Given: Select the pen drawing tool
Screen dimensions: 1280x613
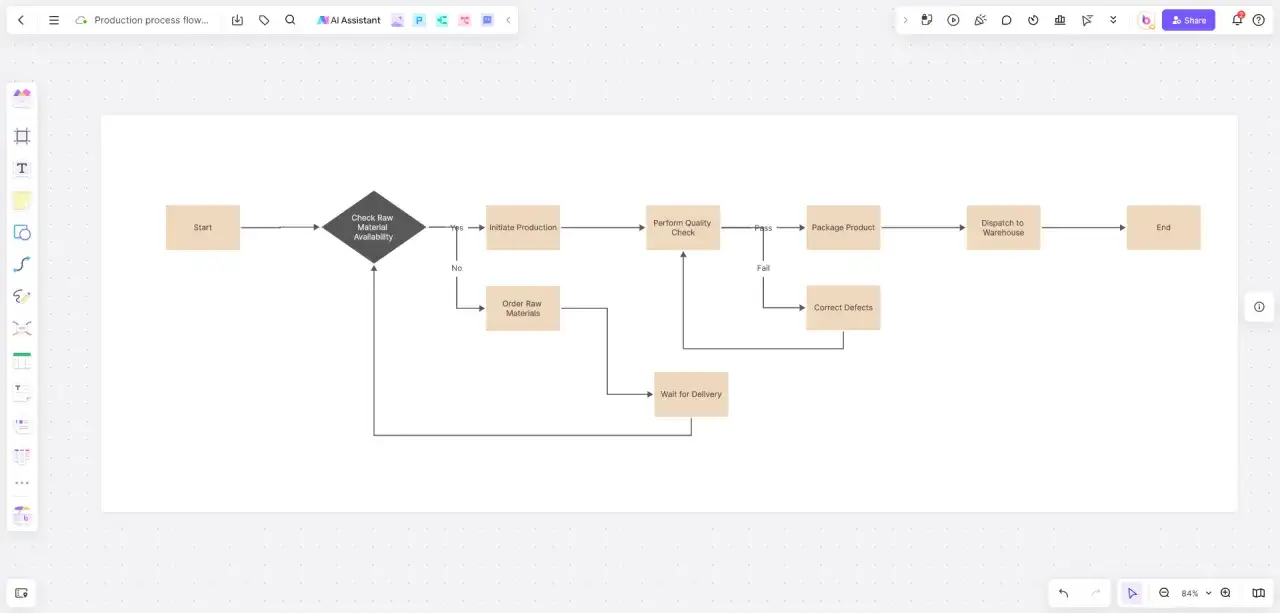Looking at the screenshot, I should click(22, 296).
